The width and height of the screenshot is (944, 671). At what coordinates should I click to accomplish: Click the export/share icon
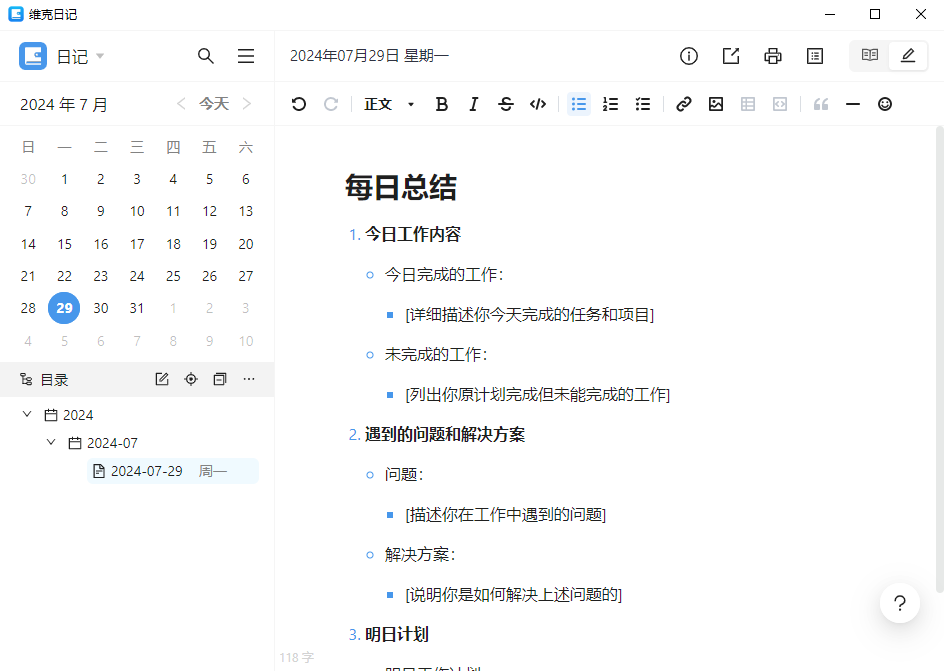point(731,56)
